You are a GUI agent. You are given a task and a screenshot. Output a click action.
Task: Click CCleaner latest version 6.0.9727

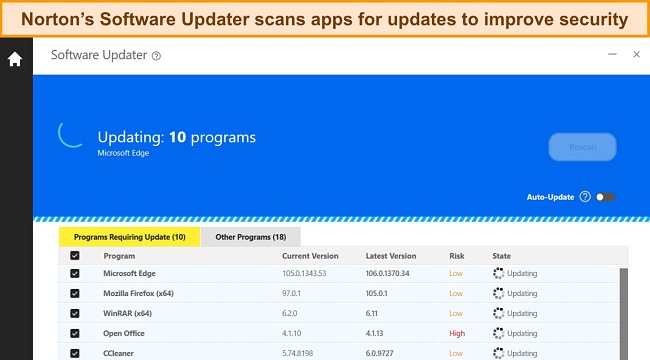point(379,353)
